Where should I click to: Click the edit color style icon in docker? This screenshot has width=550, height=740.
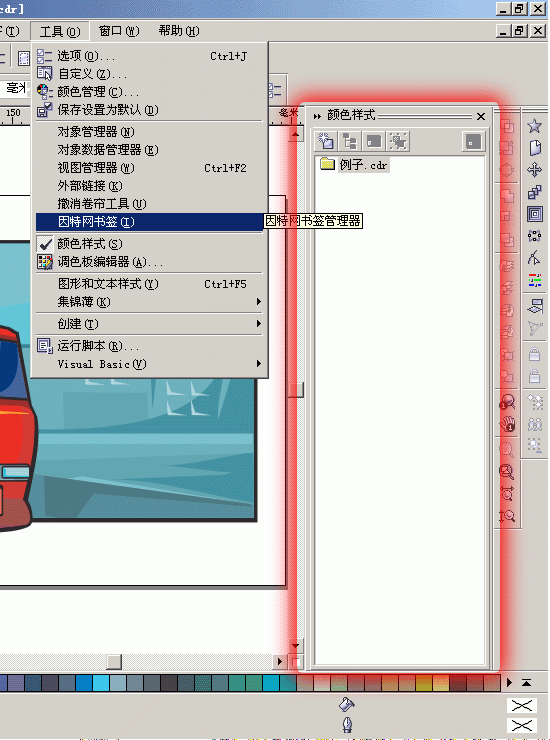click(x=374, y=141)
